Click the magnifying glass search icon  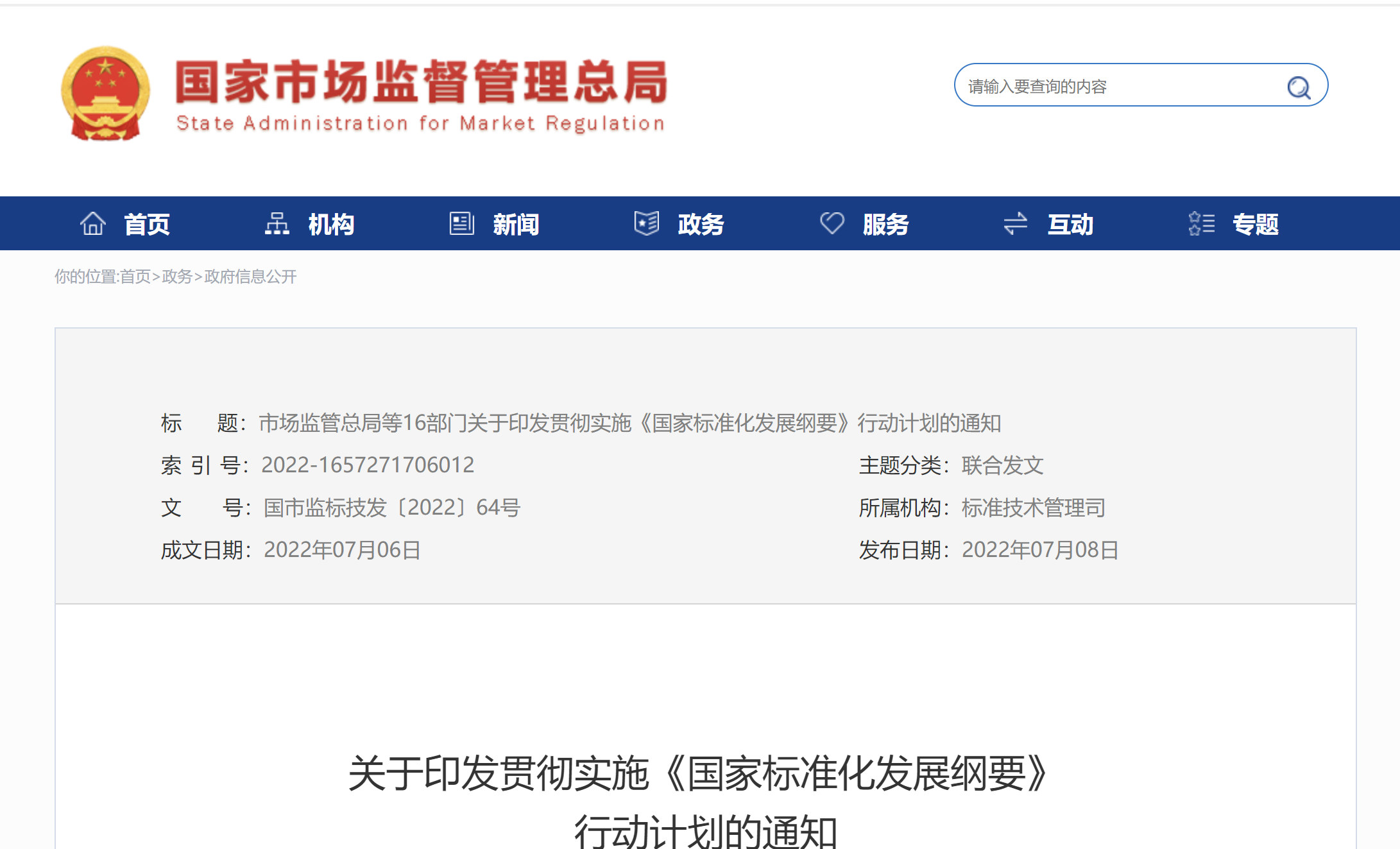coord(1299,87)
